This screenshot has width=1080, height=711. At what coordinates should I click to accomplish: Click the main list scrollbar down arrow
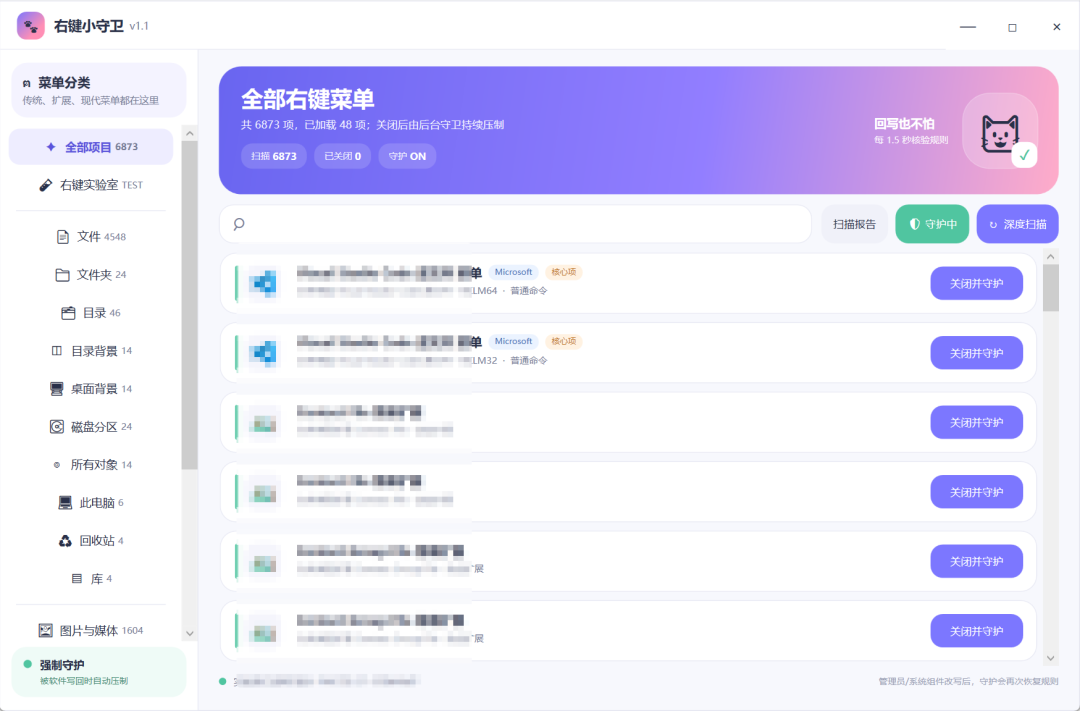pyautogui.click(x=1050, y=658)
